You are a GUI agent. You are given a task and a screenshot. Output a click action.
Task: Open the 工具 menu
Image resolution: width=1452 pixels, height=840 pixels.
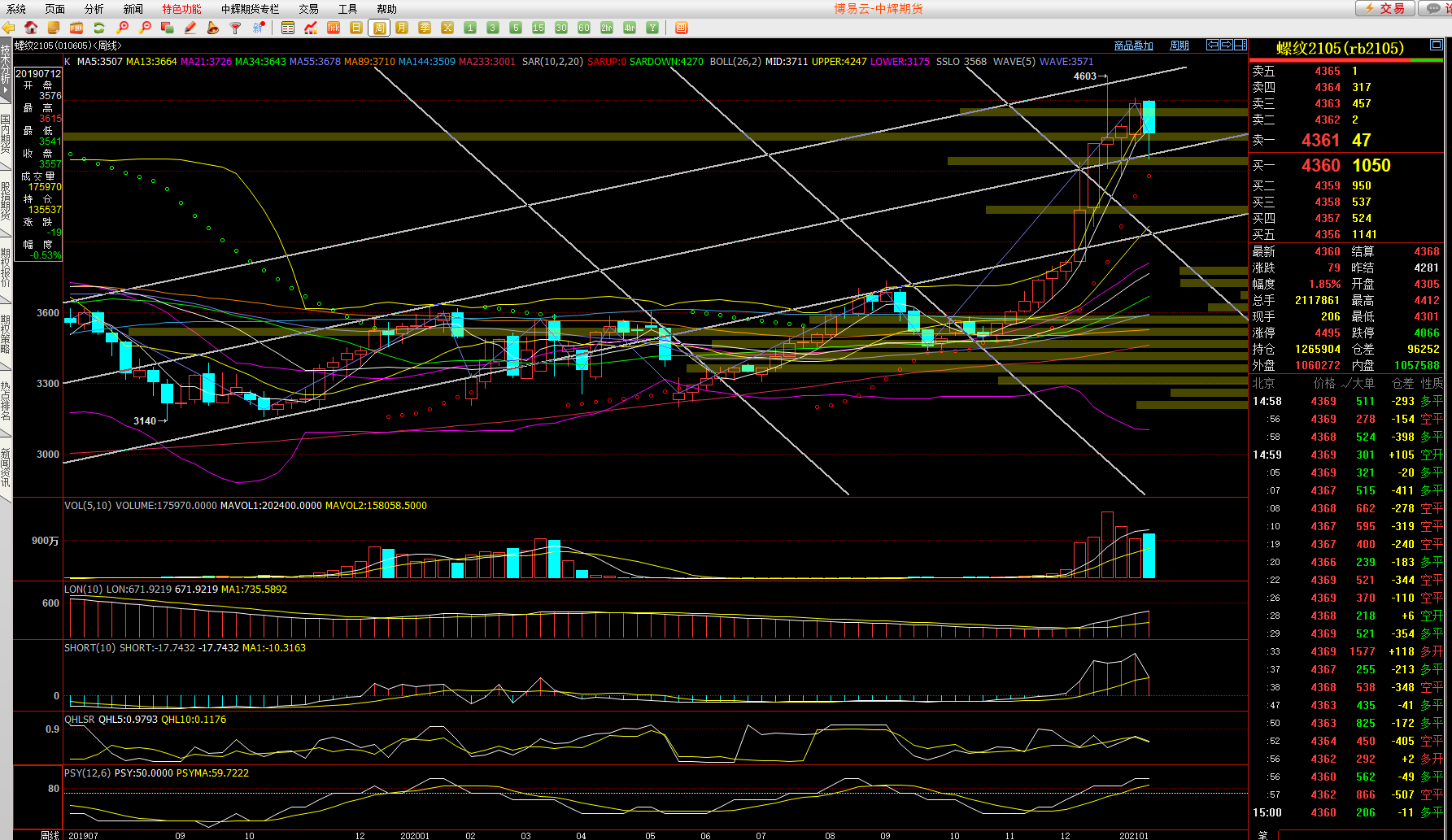[347, 9]
